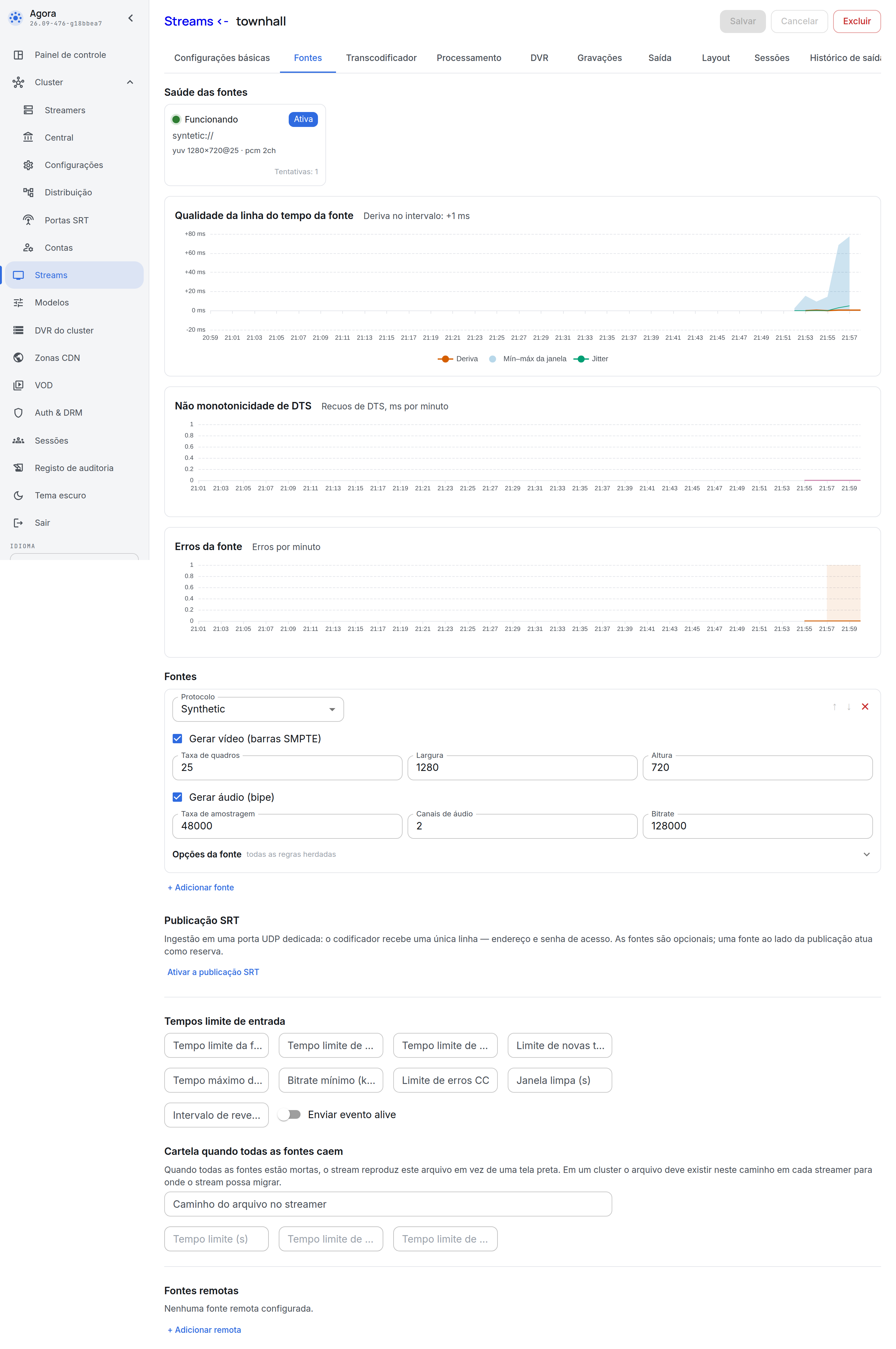Click the Excluir button
896x1349 pixels.
[856, 21]
